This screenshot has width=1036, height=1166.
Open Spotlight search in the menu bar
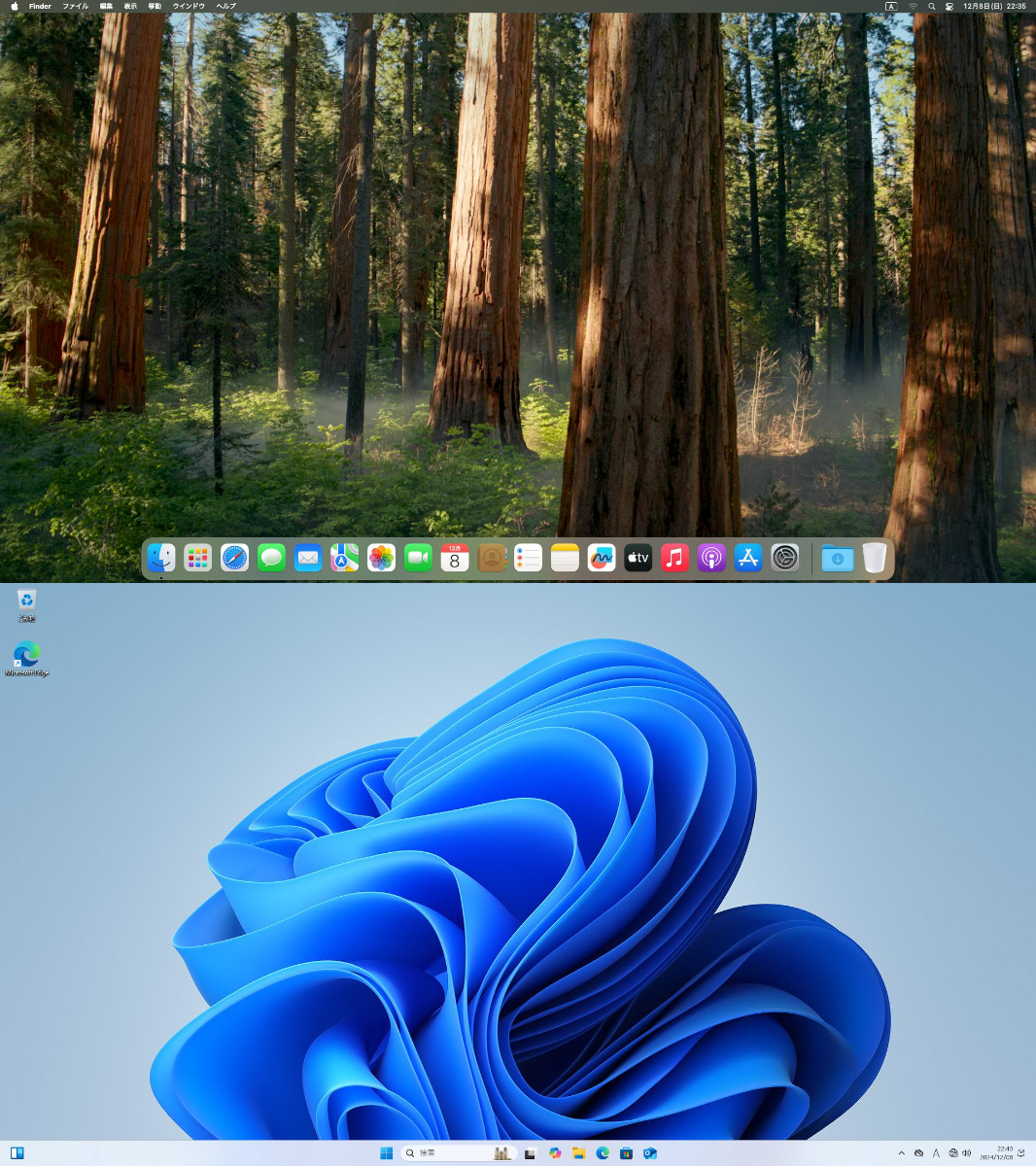tap(932, 6)
